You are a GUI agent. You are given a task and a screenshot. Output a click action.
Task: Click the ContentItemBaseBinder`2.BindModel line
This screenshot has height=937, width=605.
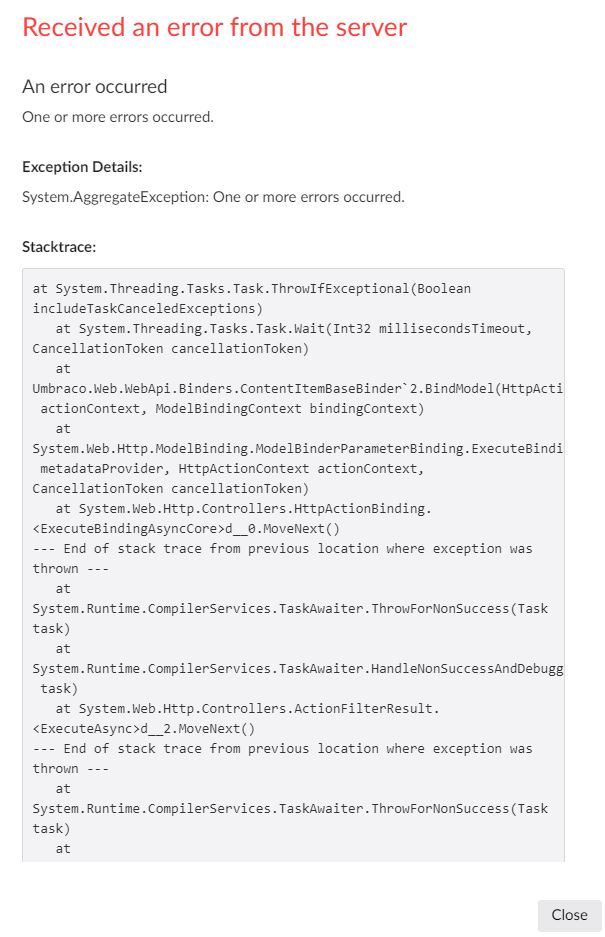298,388
